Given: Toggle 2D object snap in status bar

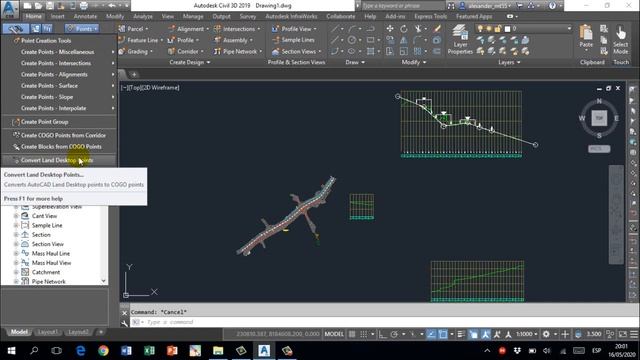Looking at the screenshot, I should [442, 334].
